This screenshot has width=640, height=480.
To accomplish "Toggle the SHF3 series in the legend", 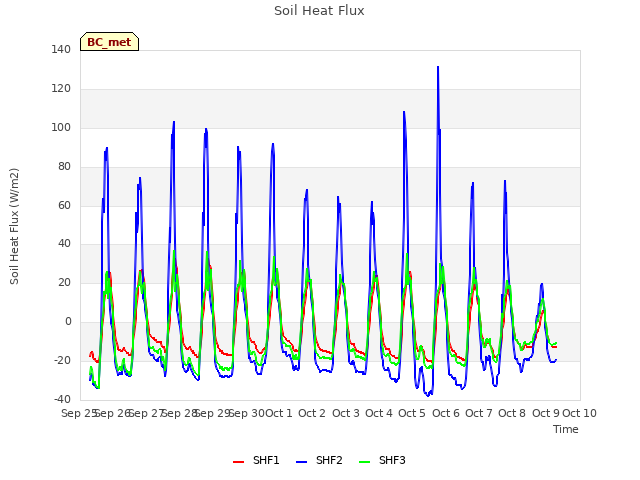I will point(382,460).
